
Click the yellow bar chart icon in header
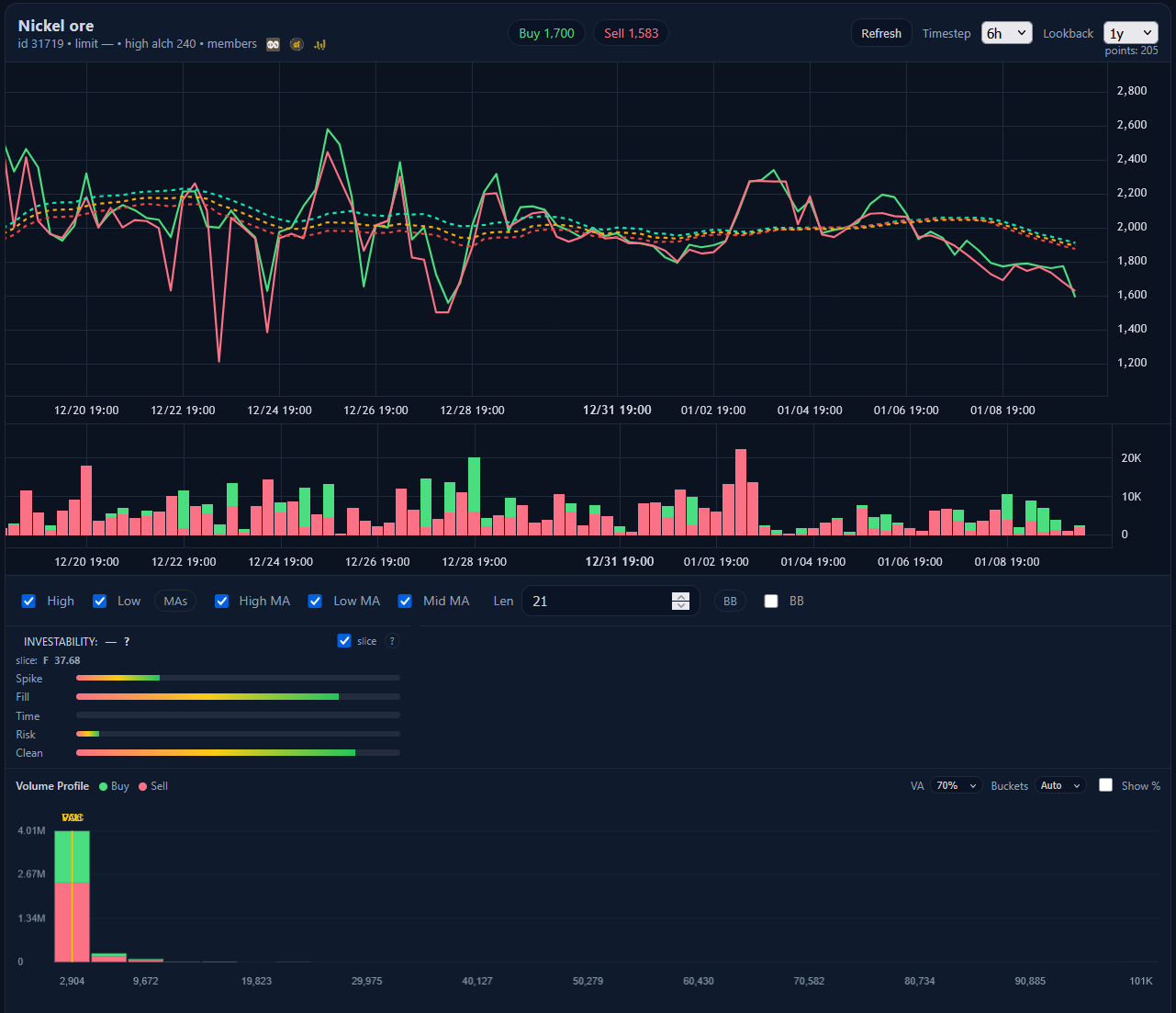tap(319, 44)
